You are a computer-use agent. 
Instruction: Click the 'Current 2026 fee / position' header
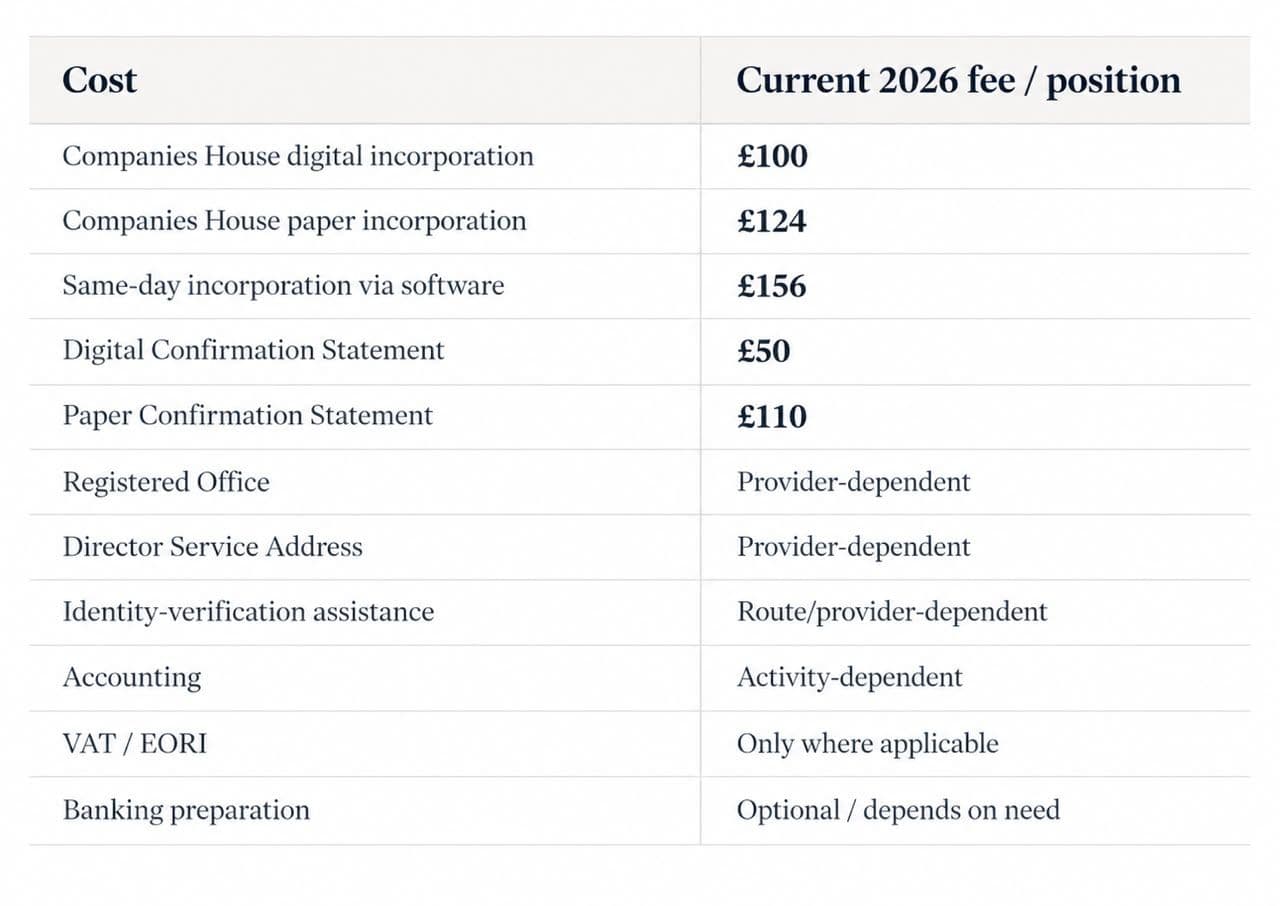(x=958, y=80)
